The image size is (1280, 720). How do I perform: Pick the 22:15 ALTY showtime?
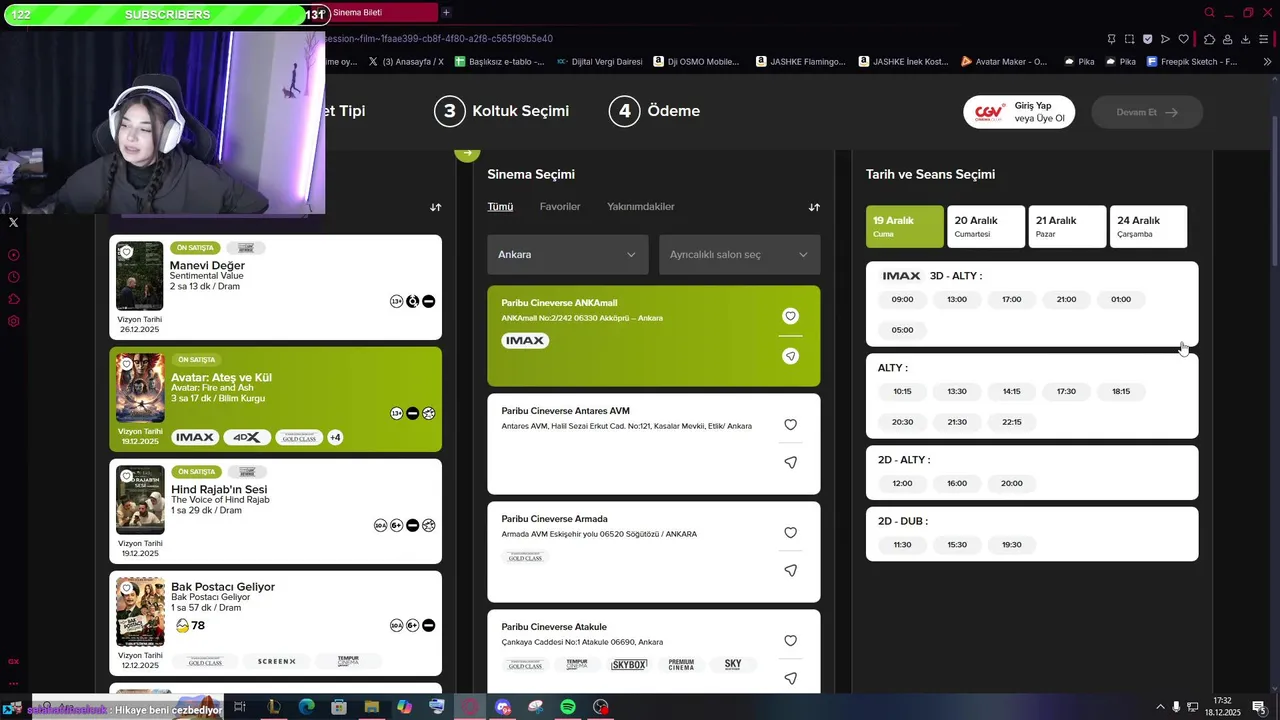1011,422
